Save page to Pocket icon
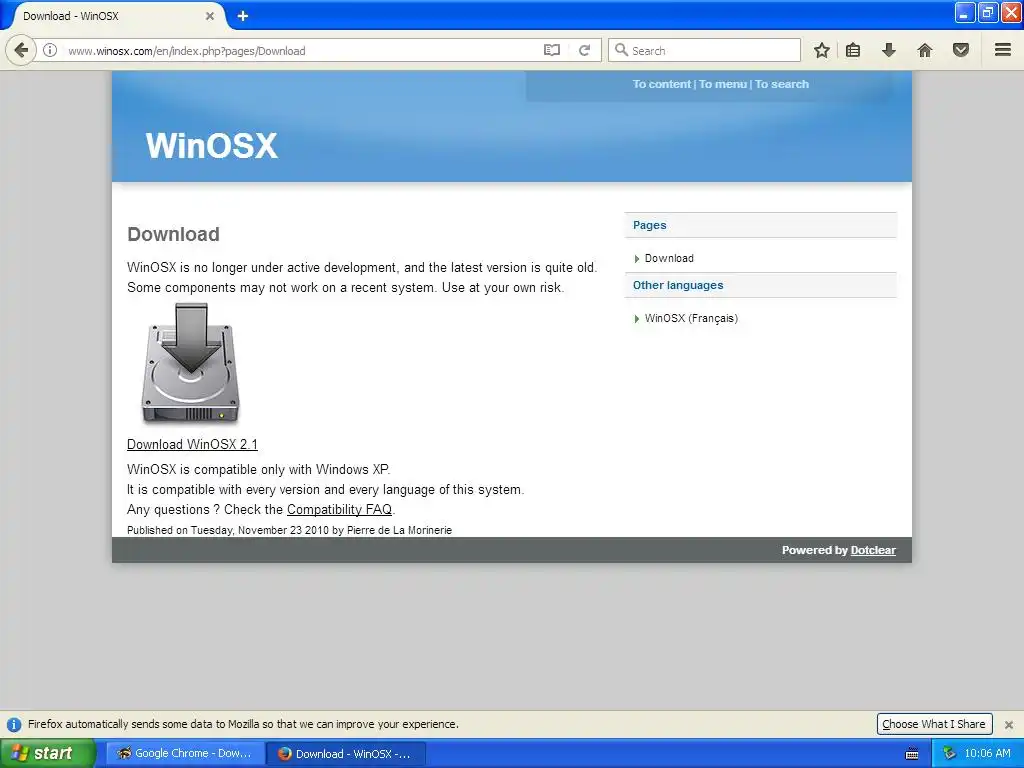Image resolution: width=1024 pixels, height=768 pixels. [961, 50]
